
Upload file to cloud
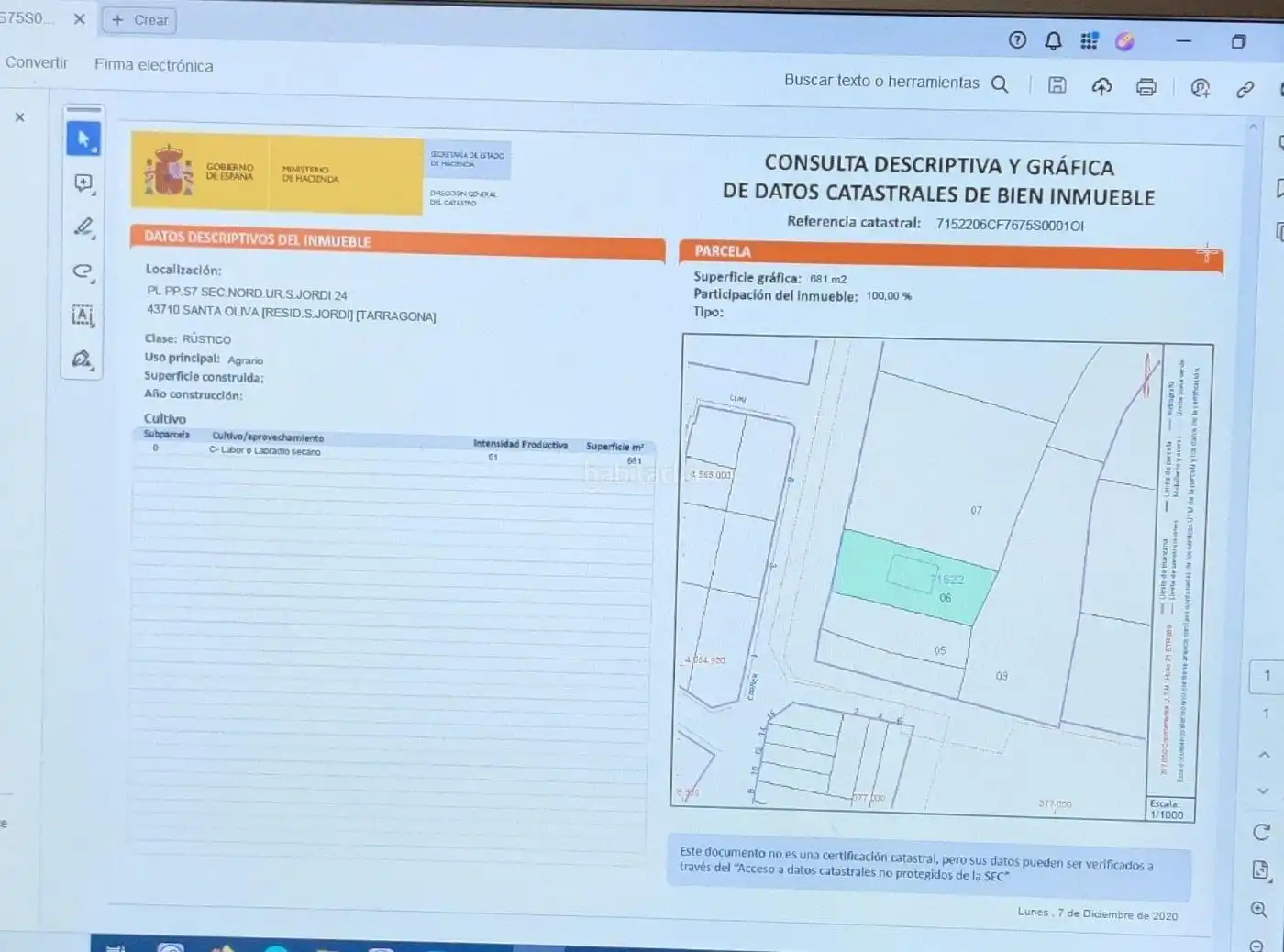pos(1101,86)
